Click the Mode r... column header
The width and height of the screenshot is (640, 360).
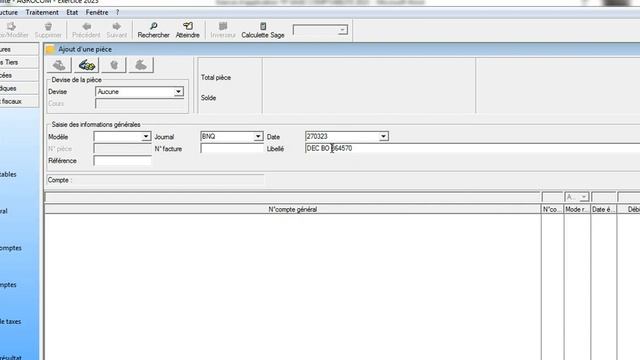(x=577, y=209)
